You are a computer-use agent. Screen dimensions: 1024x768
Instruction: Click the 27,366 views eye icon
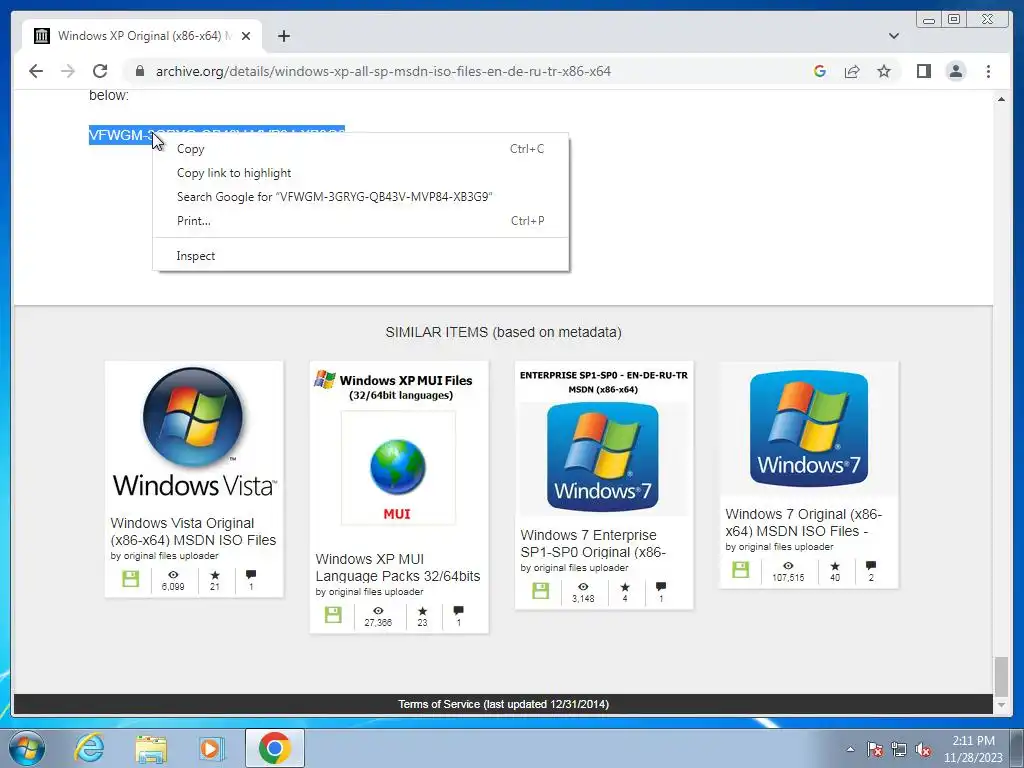pyautogui.click(x=378, y=611)
